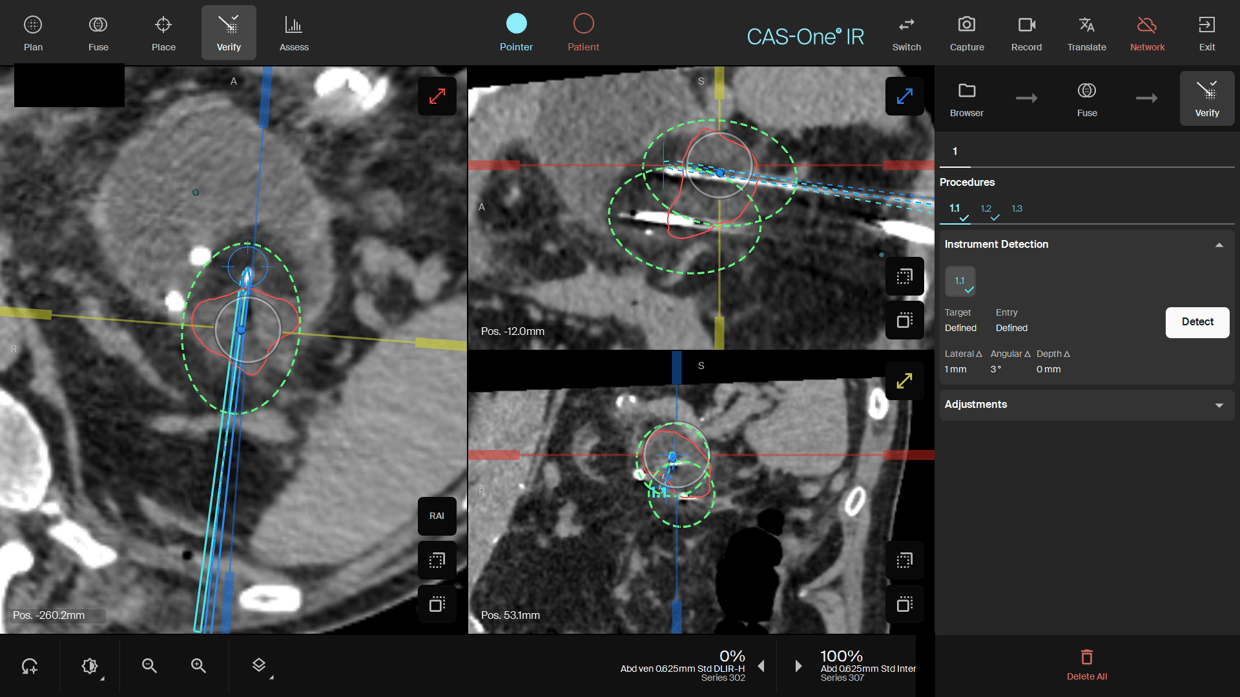Zoom in using the plus magnifier
This screenshot has height=697, width=1240.
198,666
